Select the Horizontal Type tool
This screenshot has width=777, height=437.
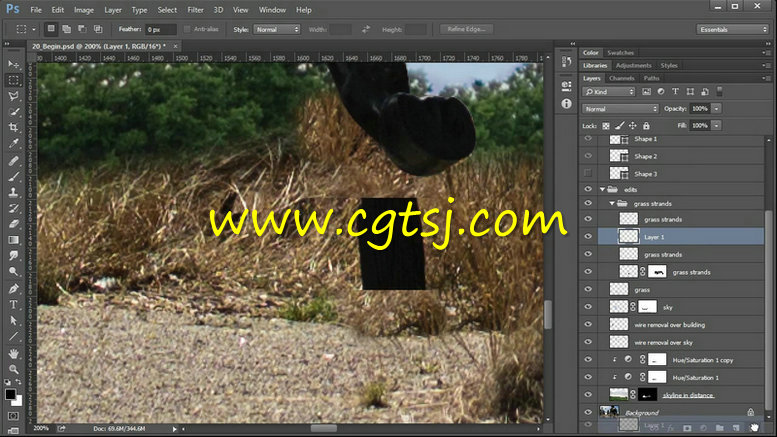point(13,305)
